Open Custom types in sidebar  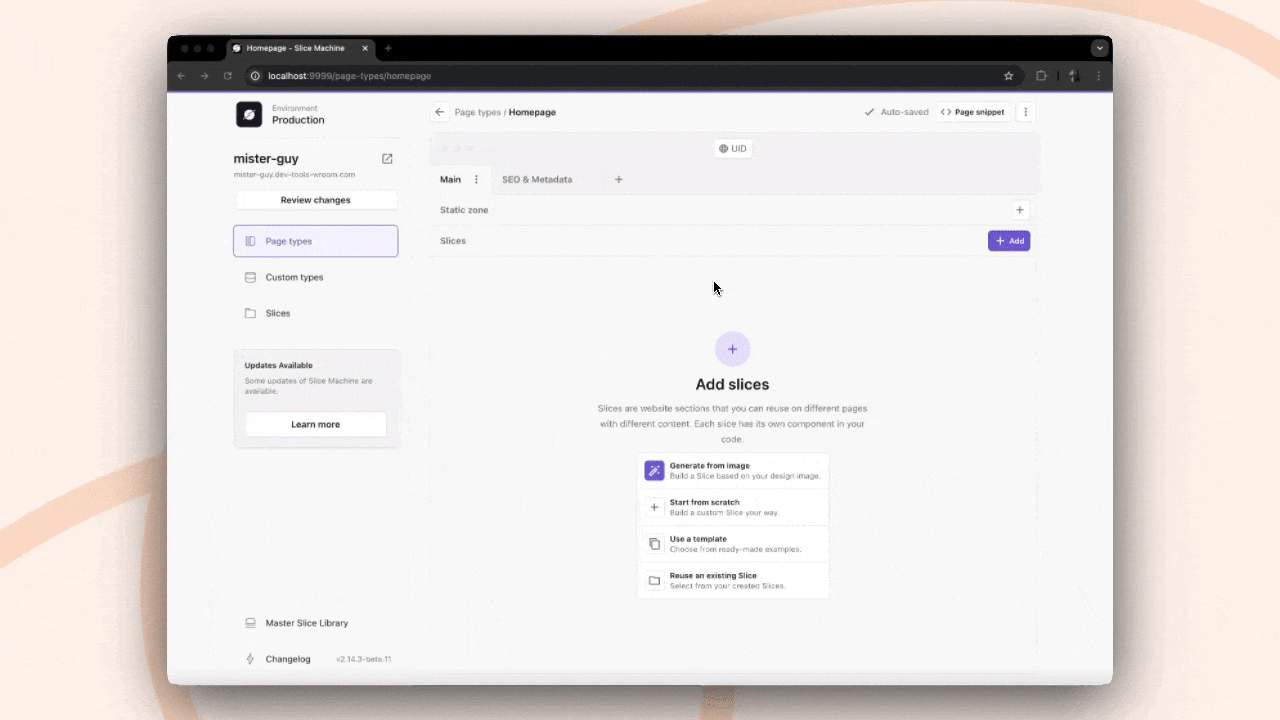click(x=294, y=277)
